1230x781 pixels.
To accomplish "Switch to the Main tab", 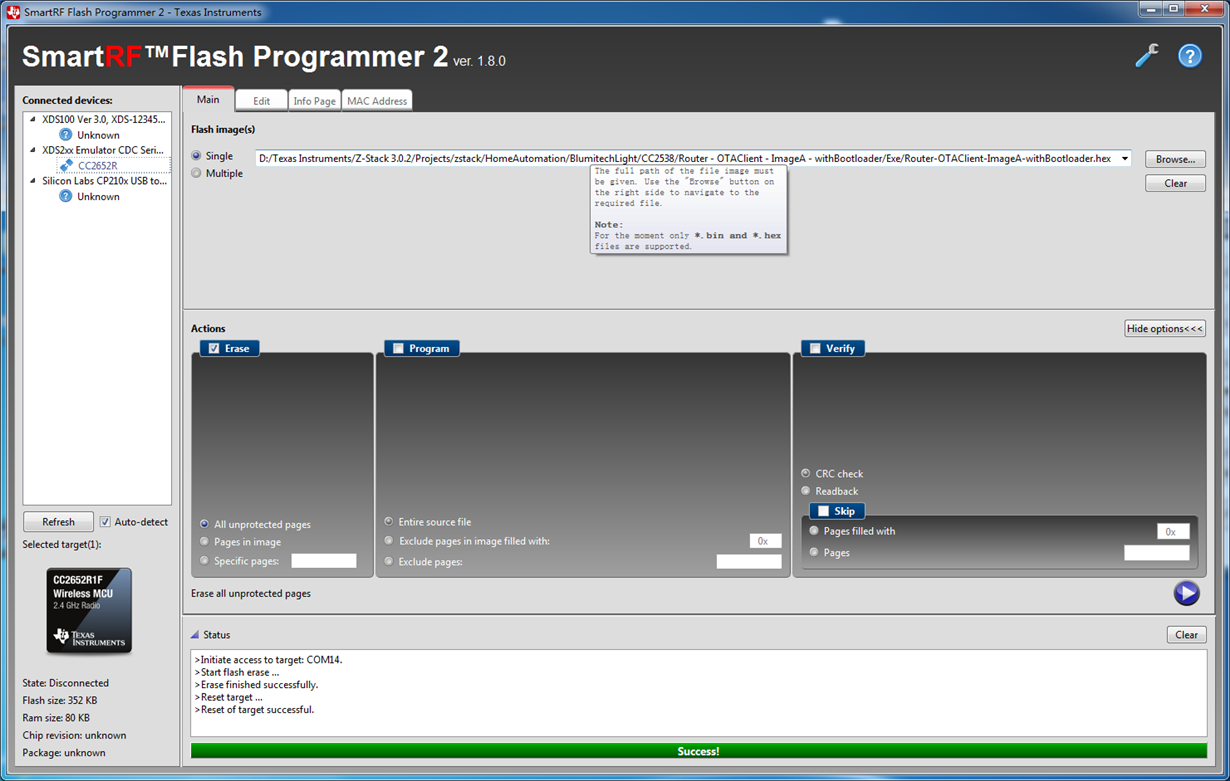I will pos(208,99).
